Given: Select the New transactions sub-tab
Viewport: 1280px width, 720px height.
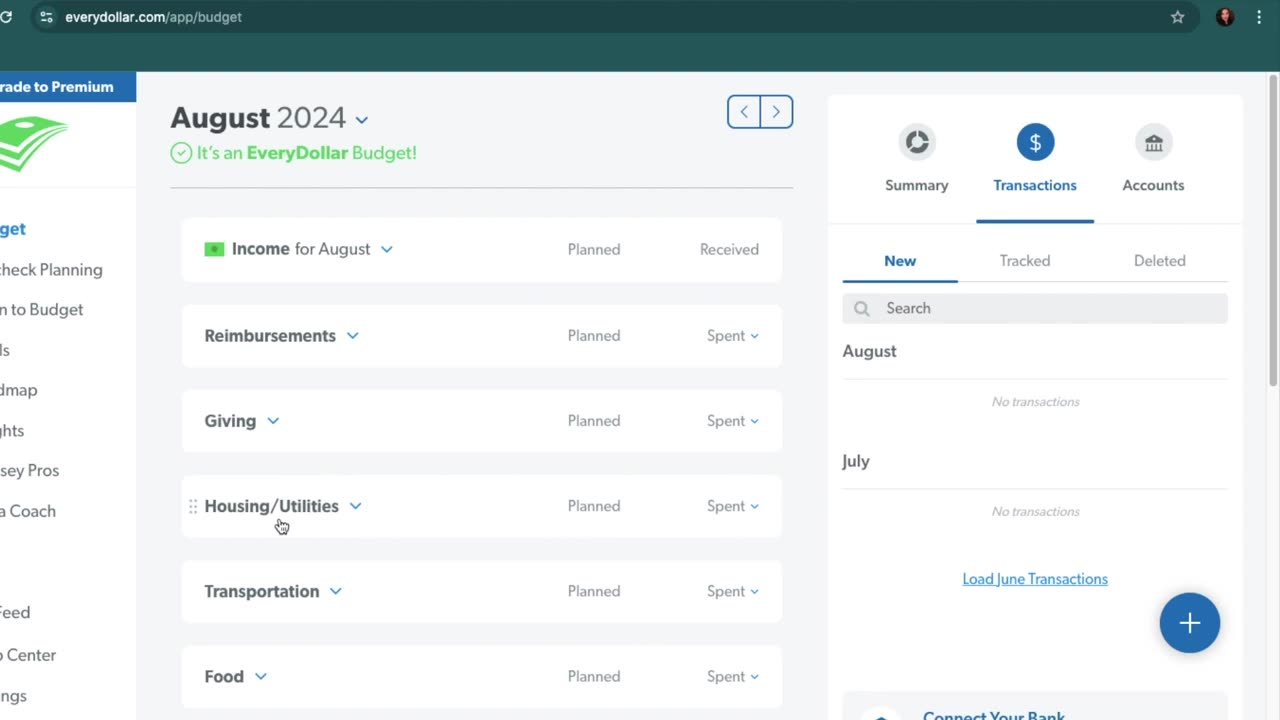Looking at the screenshot, I should (x=900, y=261).
